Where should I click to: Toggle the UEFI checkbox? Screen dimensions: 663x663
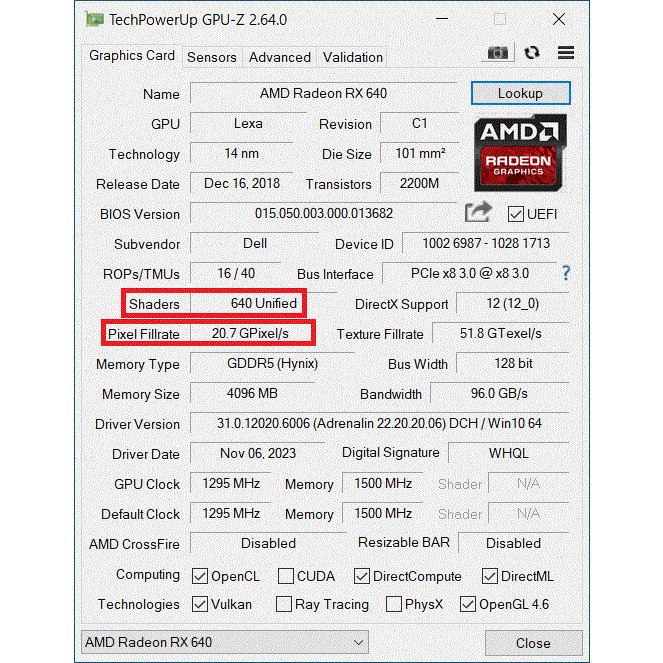(x=515, y=214)
